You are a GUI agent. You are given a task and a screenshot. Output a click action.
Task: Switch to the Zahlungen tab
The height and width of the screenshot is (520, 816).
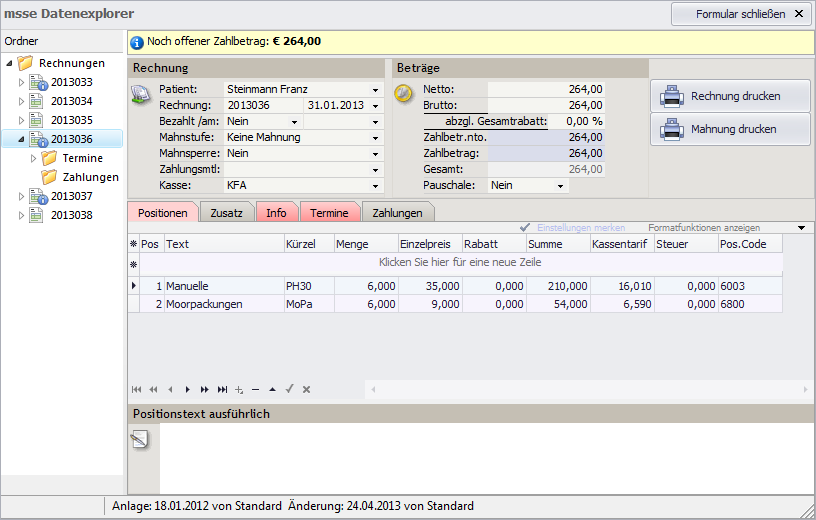click(398, 212)
